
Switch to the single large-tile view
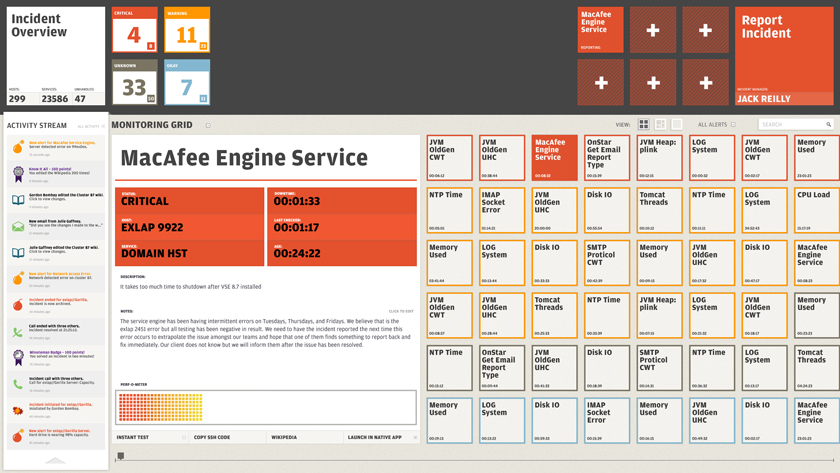(x=677, y=124)
